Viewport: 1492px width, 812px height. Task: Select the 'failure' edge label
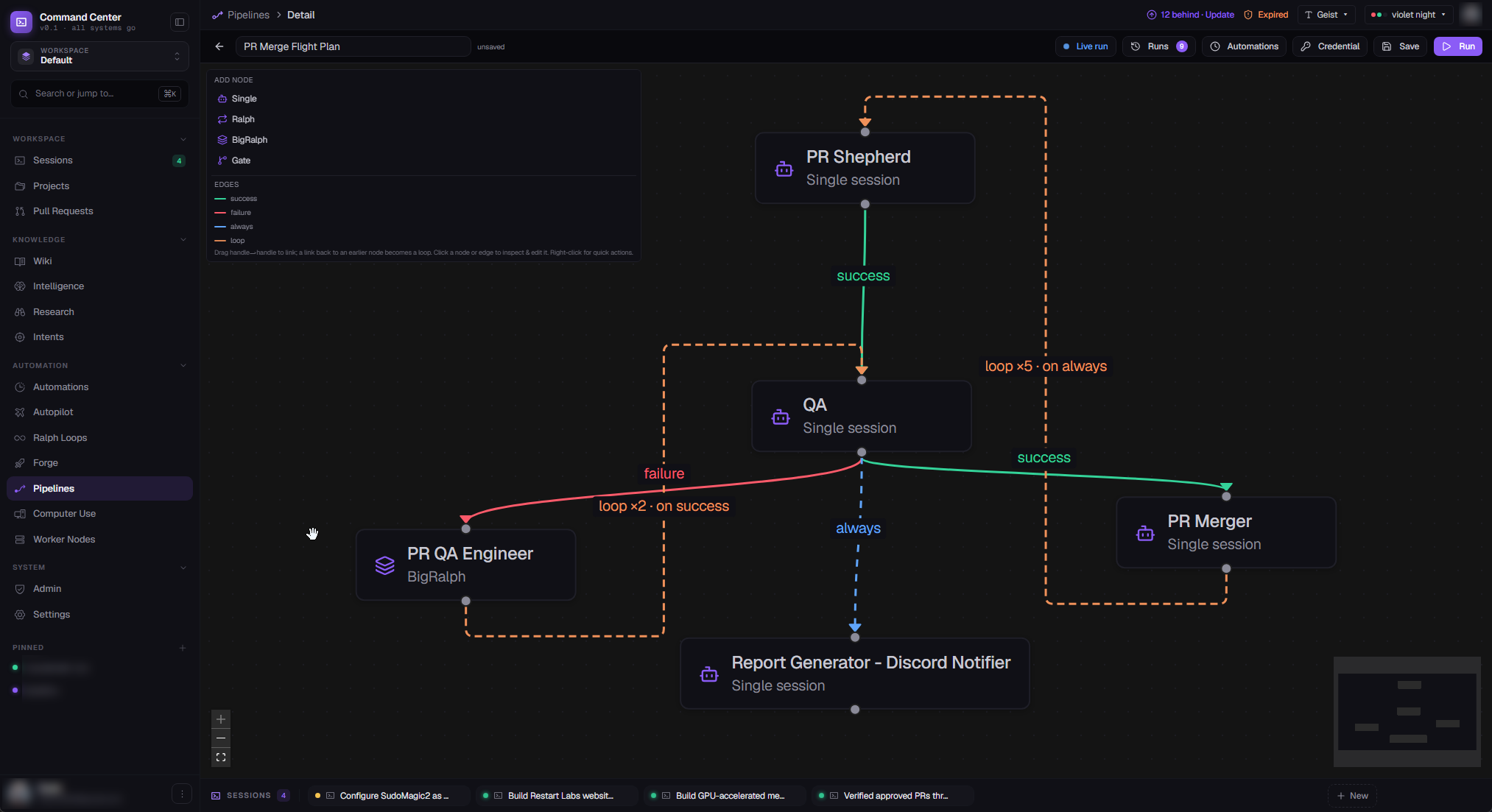pyautogui.click(x=664, y=474)
